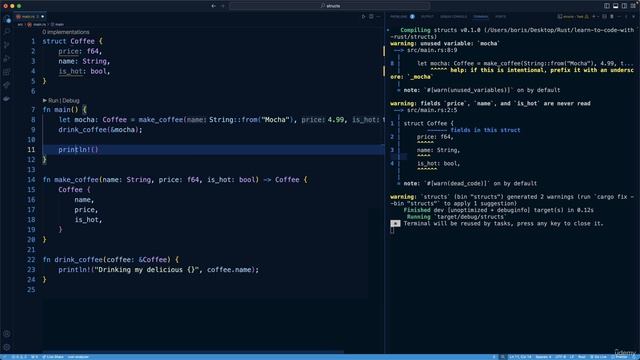Click the 0 implementations code lens
Viewport: 640px width, 360px height.
[66, 32]
